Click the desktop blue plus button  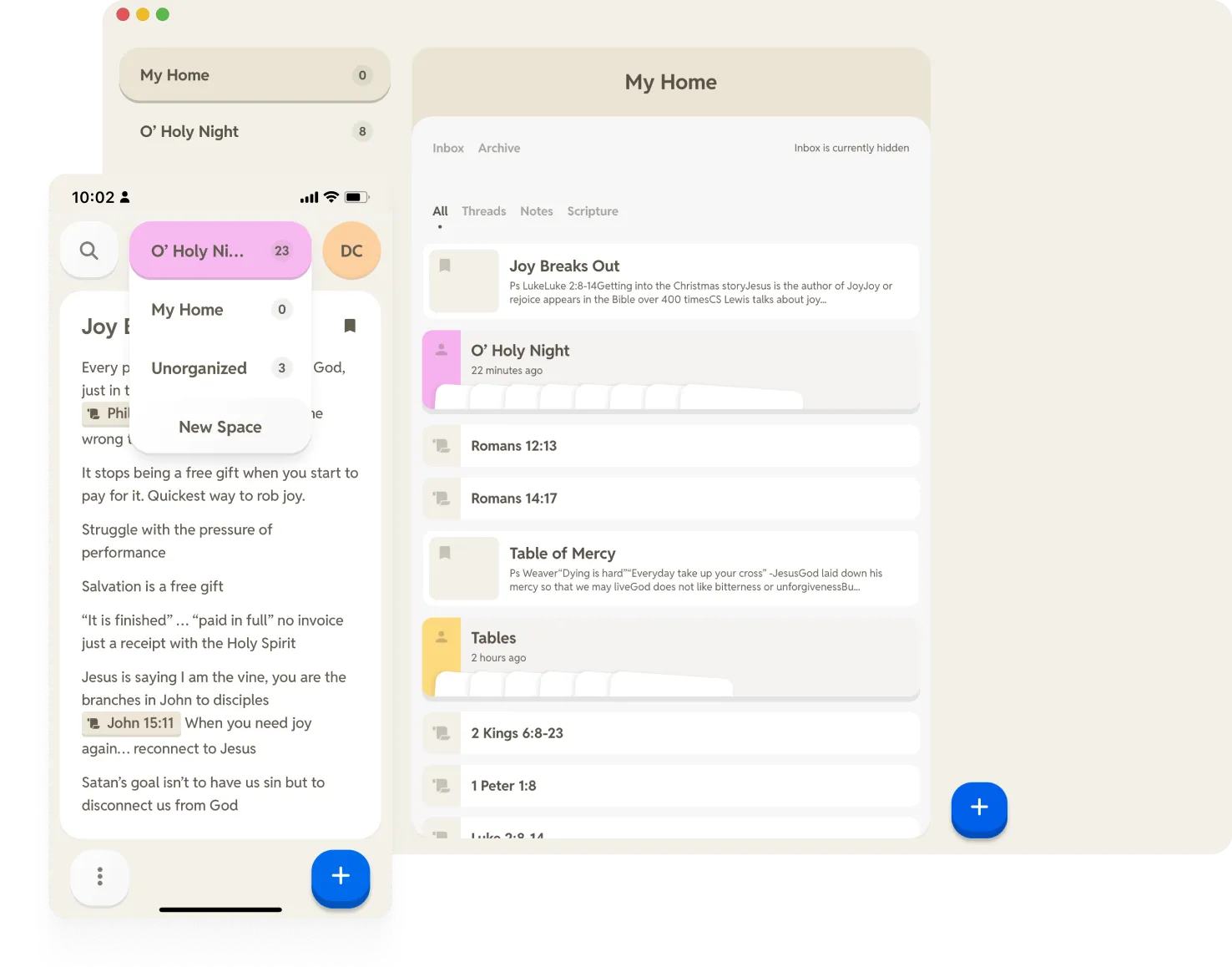978,808
